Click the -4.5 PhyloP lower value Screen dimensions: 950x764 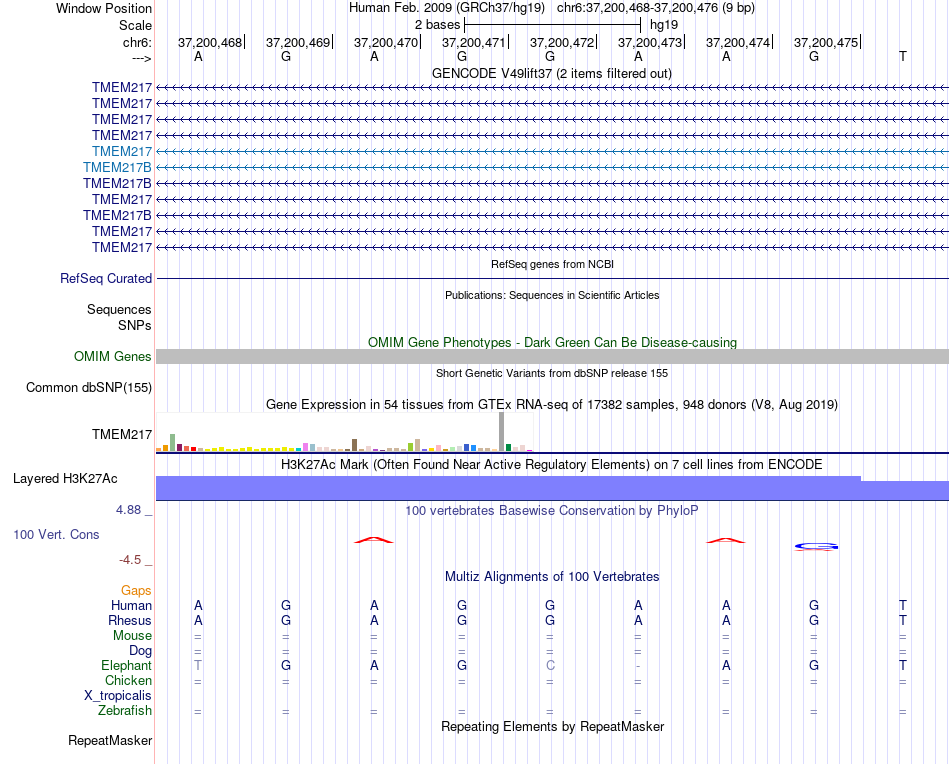[x=130, y=560]
